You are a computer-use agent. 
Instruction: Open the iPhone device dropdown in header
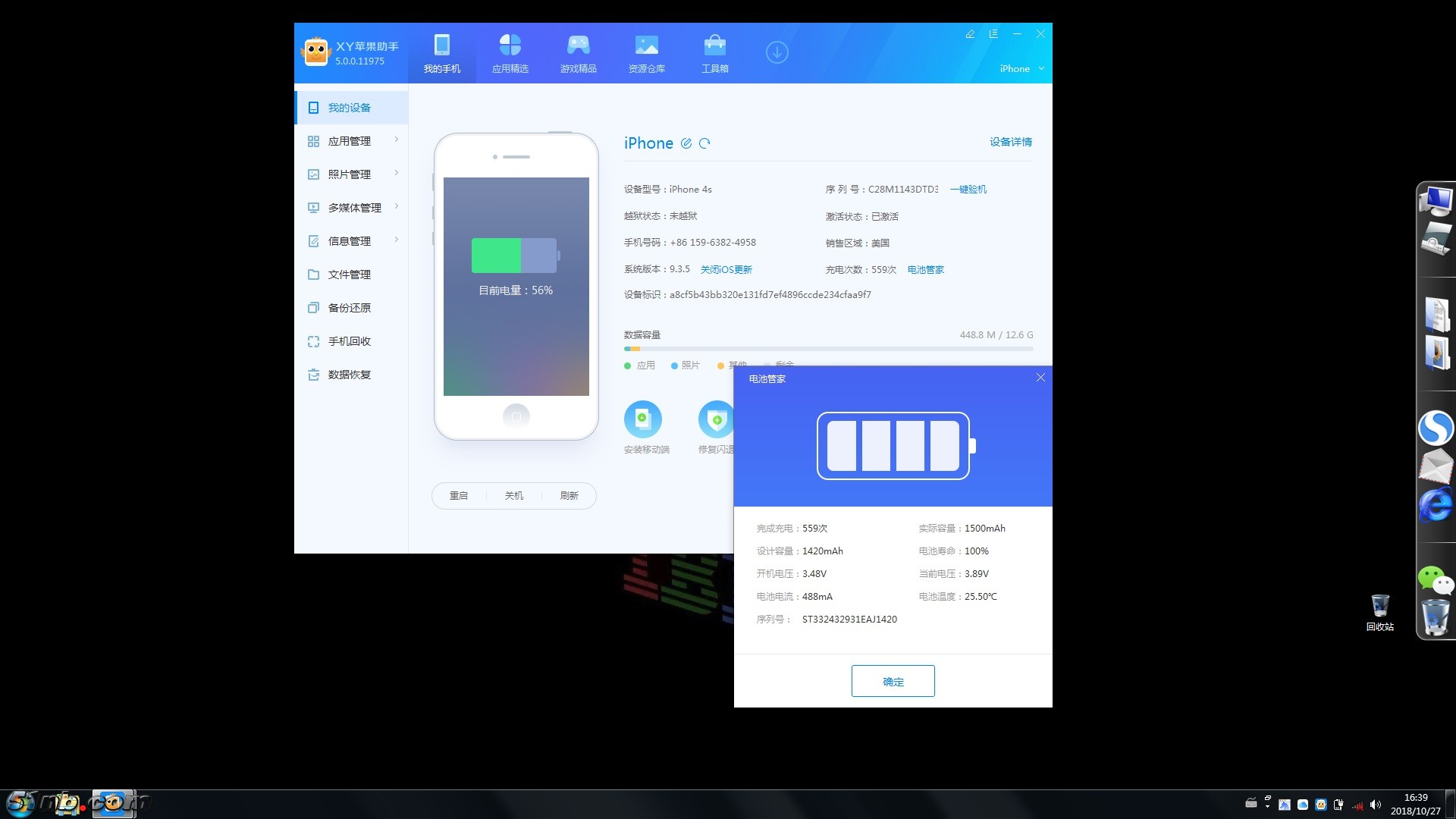1021,68
